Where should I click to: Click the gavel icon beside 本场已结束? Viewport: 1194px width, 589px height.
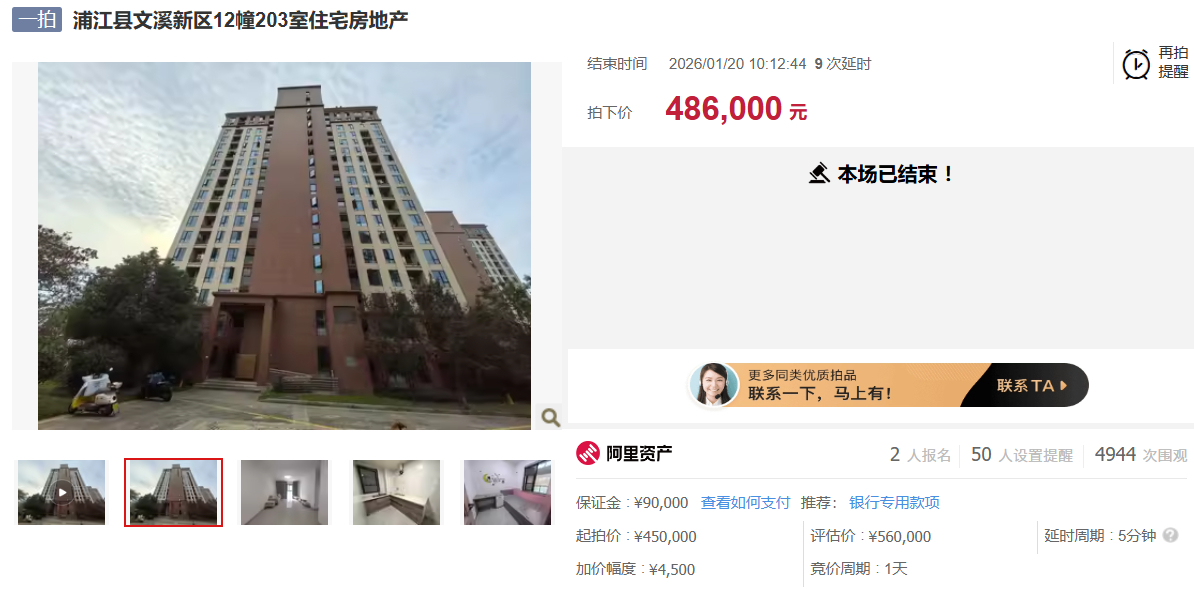point(819,174)
